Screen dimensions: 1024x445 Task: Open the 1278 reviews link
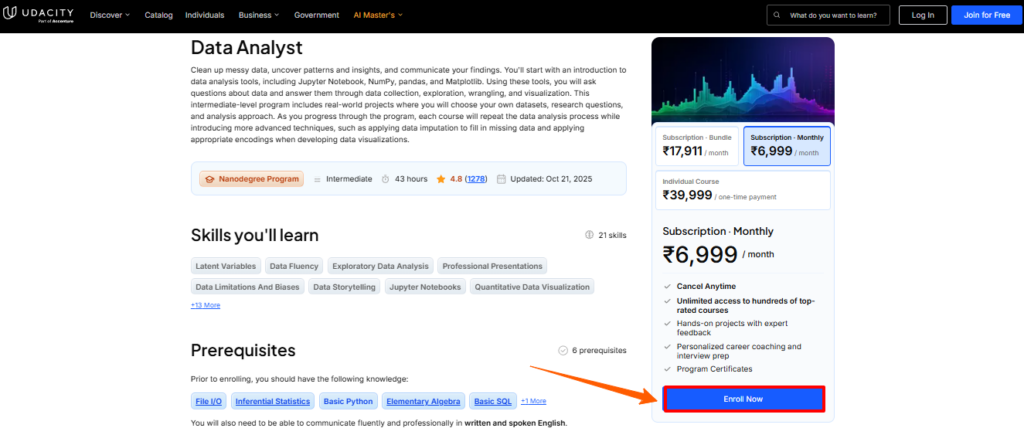pyautogui.click(x=476, y=179)
